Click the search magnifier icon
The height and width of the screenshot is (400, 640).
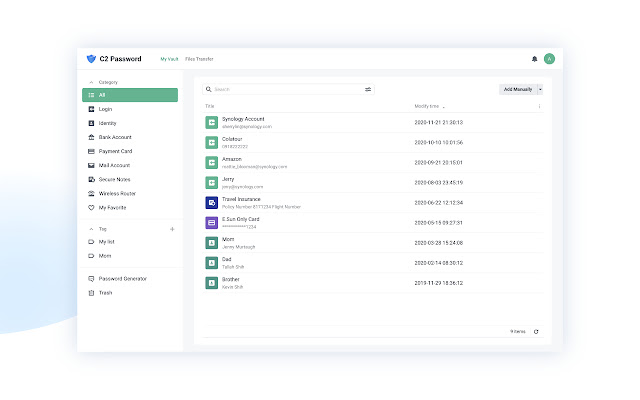click(x=209, y=89)
